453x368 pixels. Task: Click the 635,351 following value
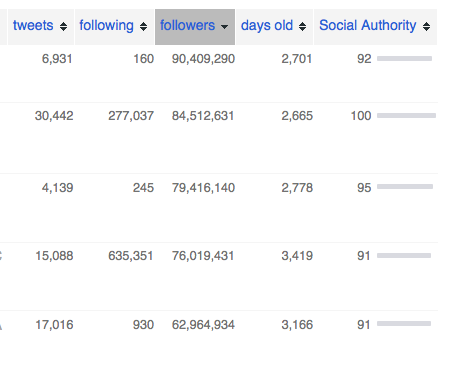[131, 256]
